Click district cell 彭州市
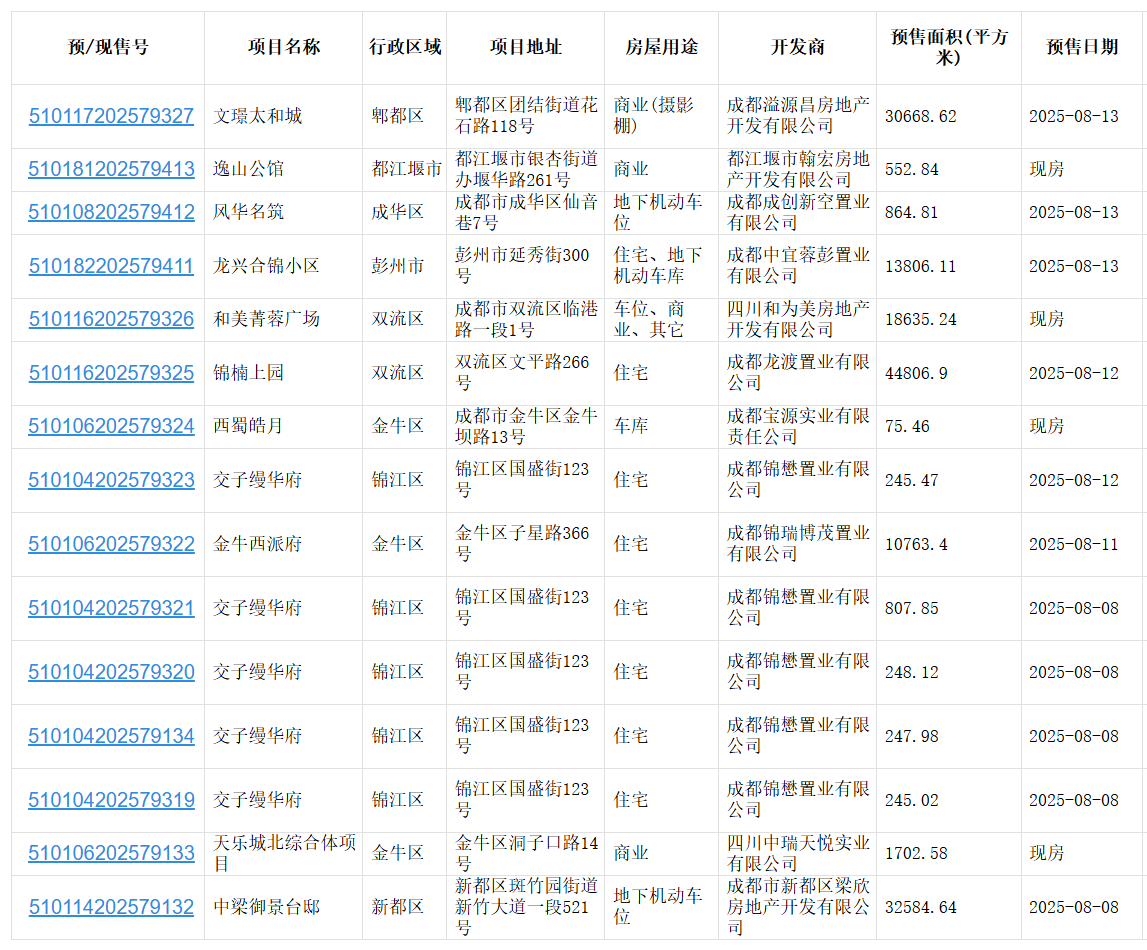This screenshot has height=950, width=1147. 397,266
